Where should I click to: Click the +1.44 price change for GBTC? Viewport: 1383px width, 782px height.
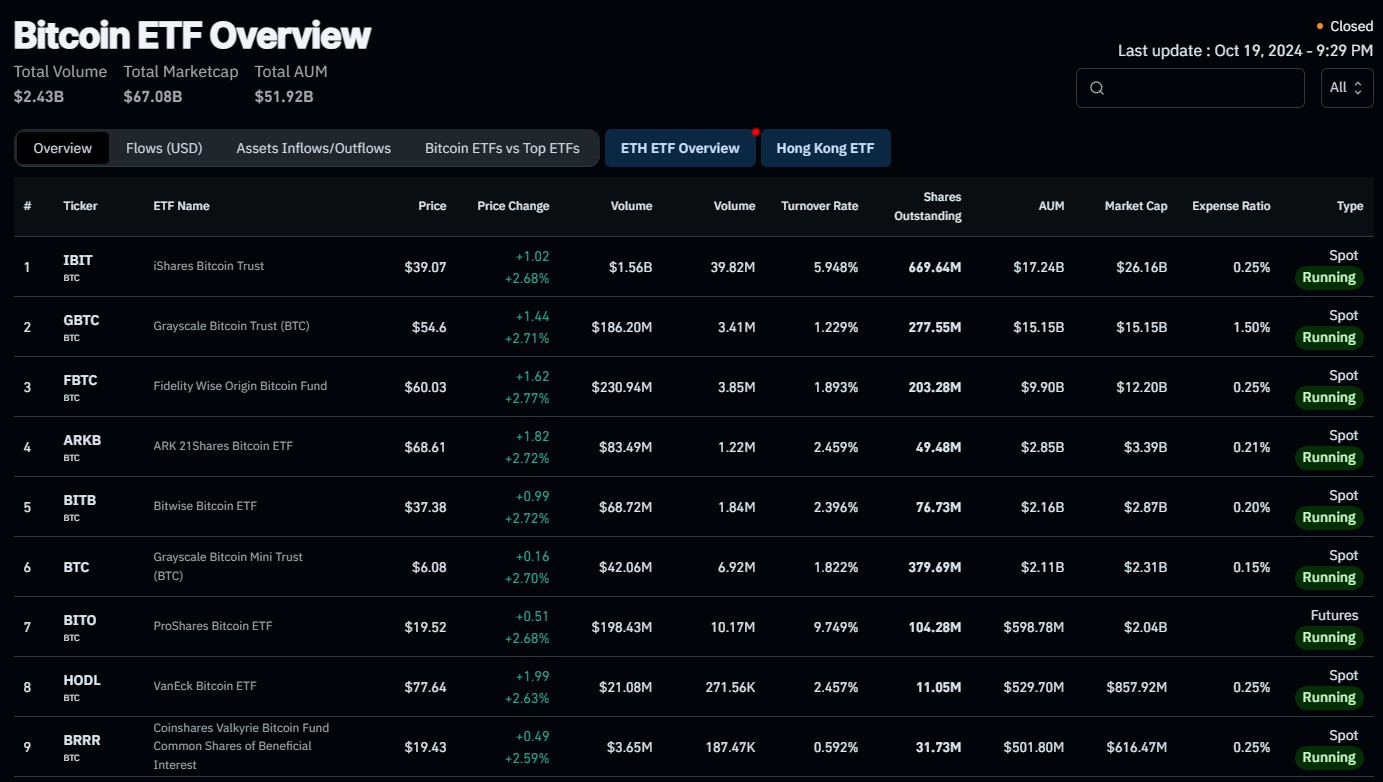[x=532, y=316]
